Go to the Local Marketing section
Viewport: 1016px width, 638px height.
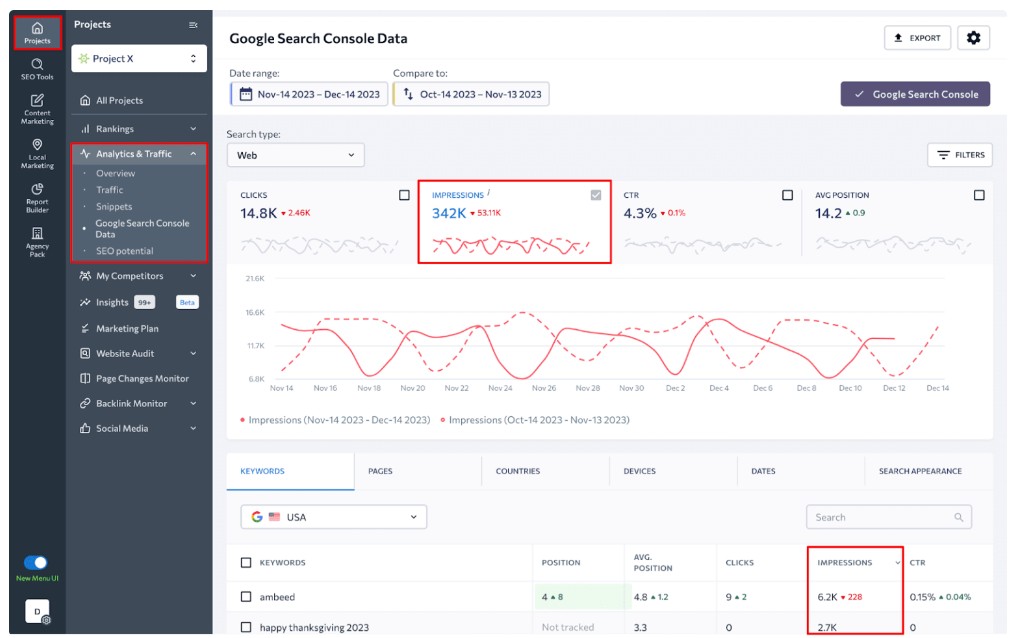(37, 153)
